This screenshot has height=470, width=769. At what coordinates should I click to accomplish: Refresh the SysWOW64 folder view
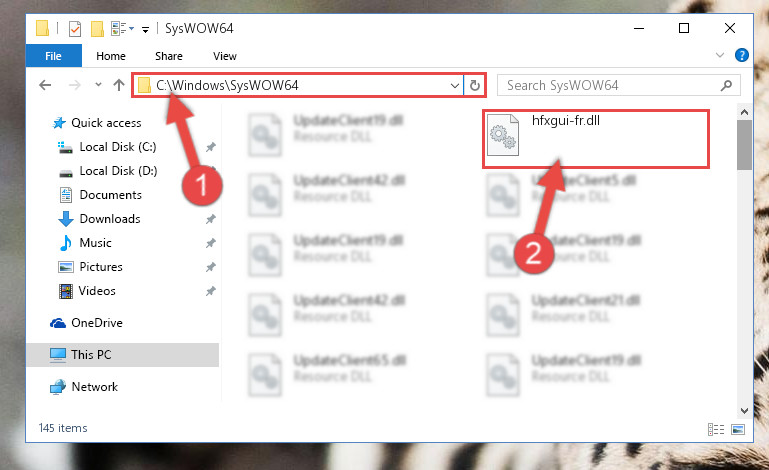pos(474,85)
